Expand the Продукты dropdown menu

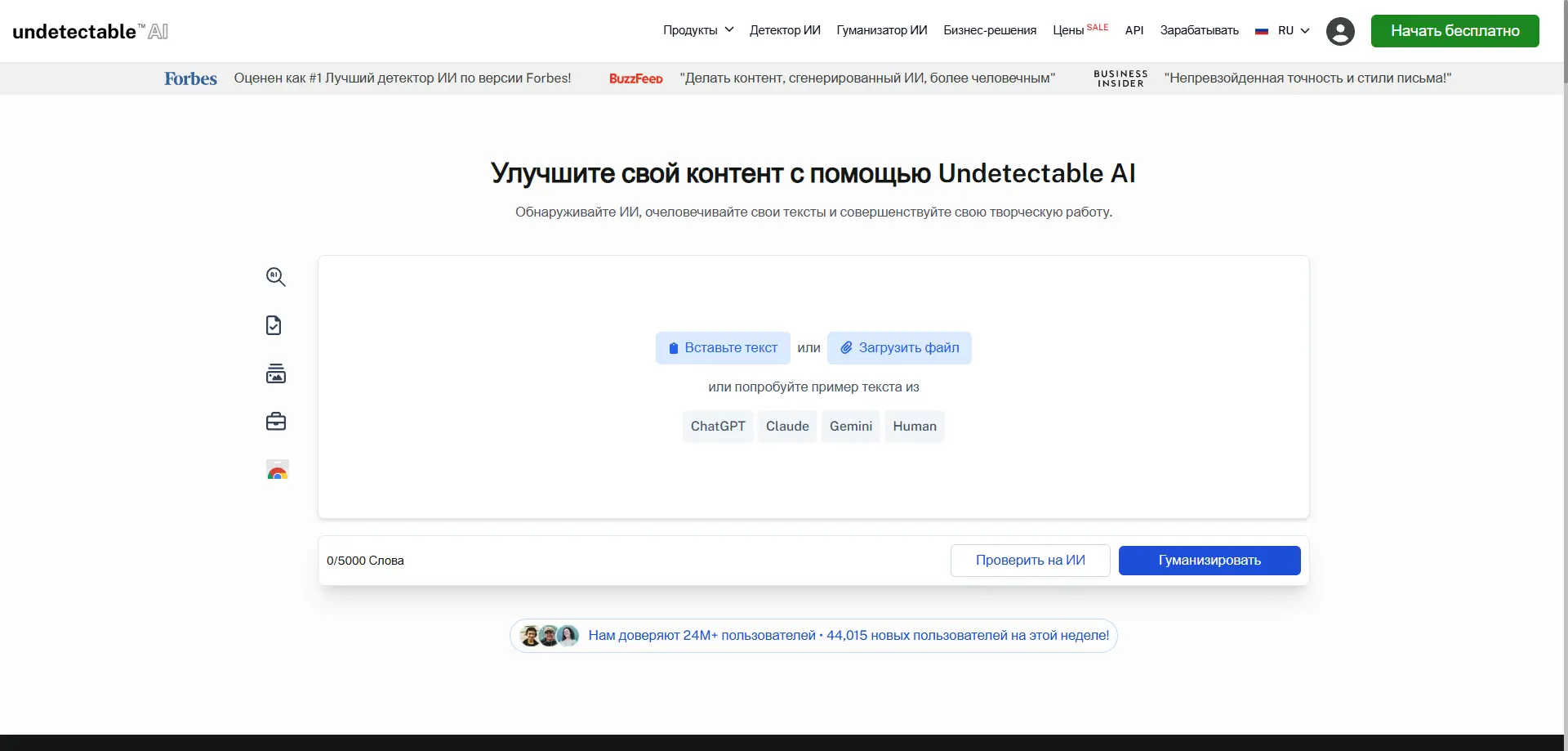[698, 30]
